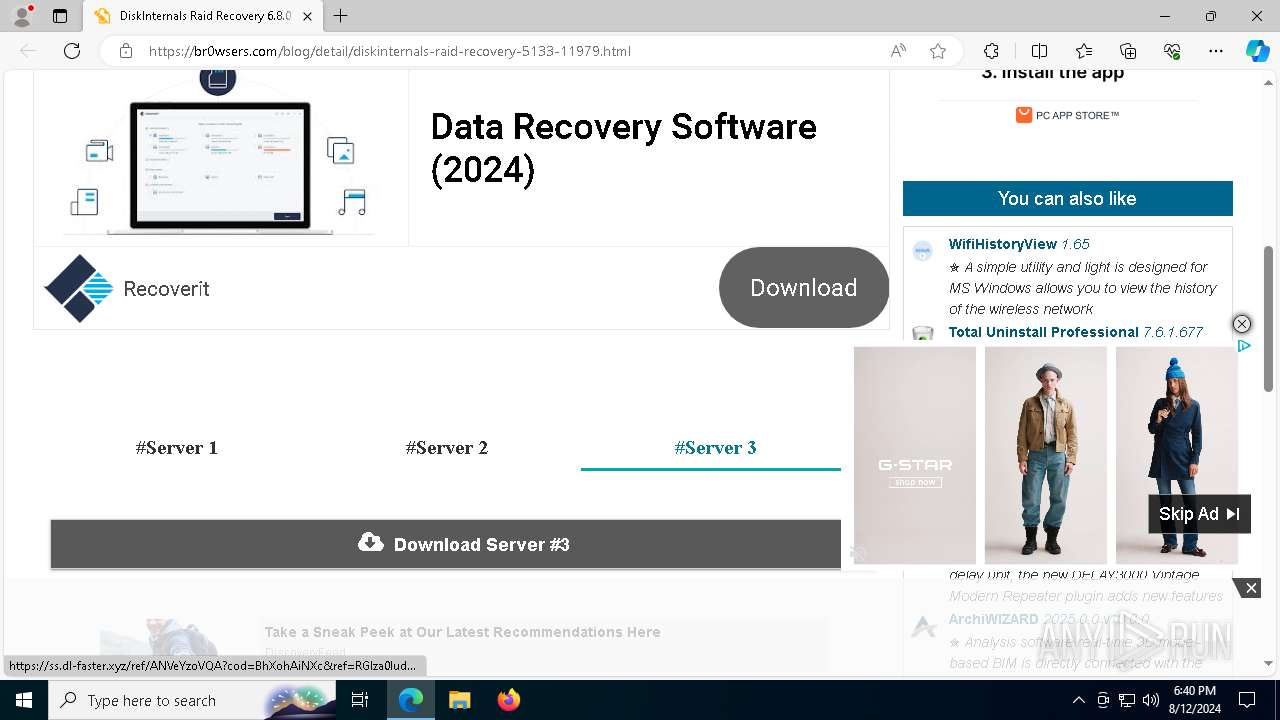Open the Edge profile icon

click(x=22, y=16)
